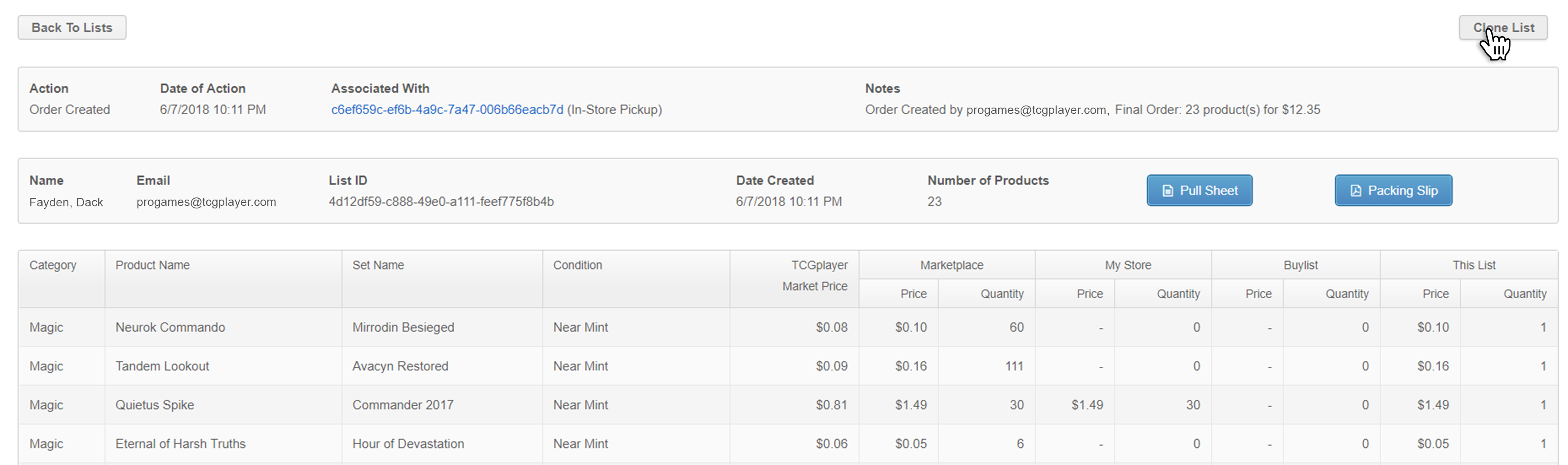The image size is (1568, 465).
Task: Select the List ID value text
Action: tap(441, 201)
